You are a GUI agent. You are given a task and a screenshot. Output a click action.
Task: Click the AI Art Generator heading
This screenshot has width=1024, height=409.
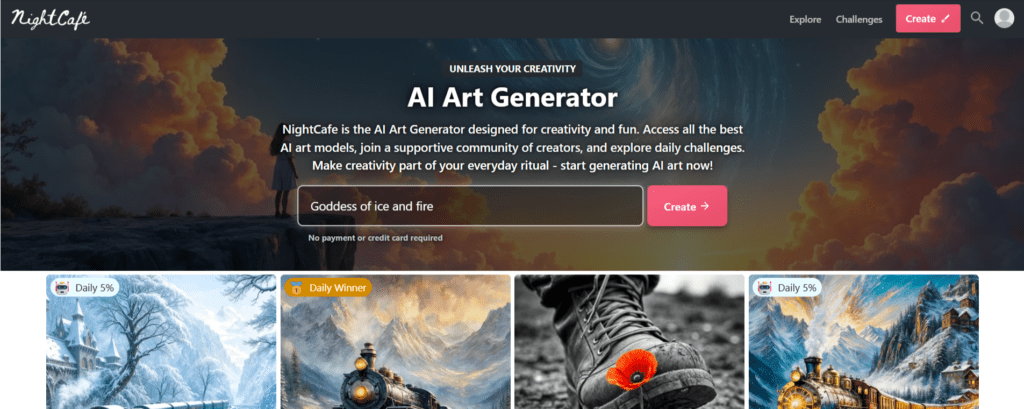pyautogui.click(x=512, y=98)
